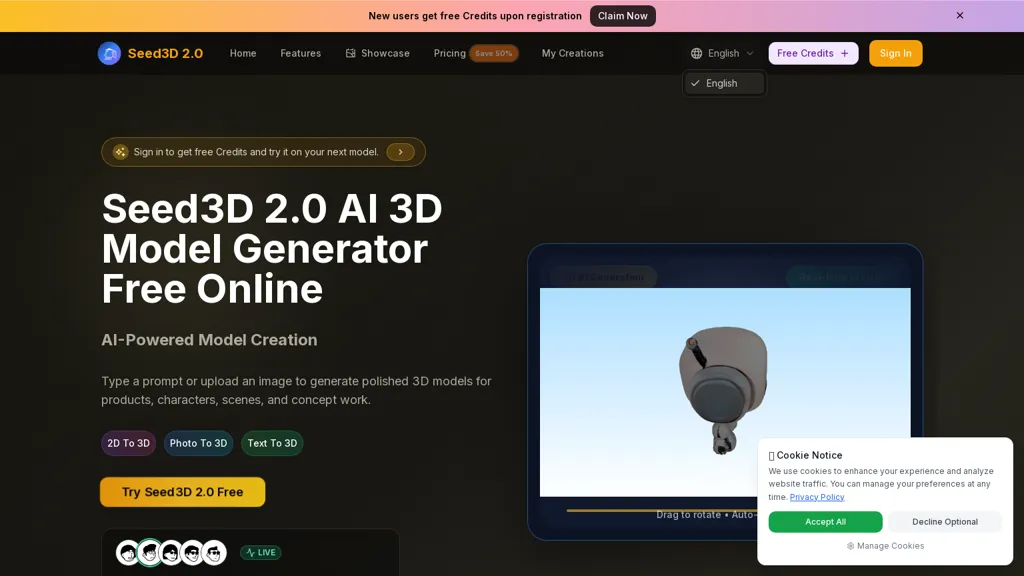Click the Save 50% badge

click(x=494, y=54)
